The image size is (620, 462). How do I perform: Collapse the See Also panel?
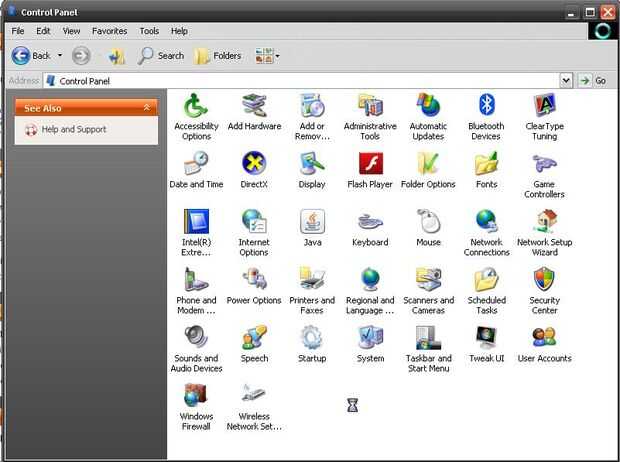tap(147, 108)
